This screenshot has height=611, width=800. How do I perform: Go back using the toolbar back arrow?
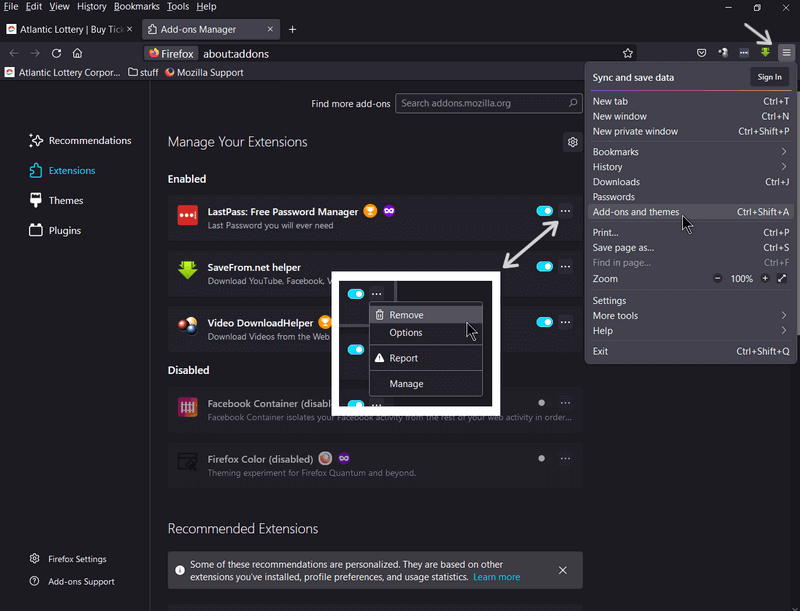(x=14, y=53)
